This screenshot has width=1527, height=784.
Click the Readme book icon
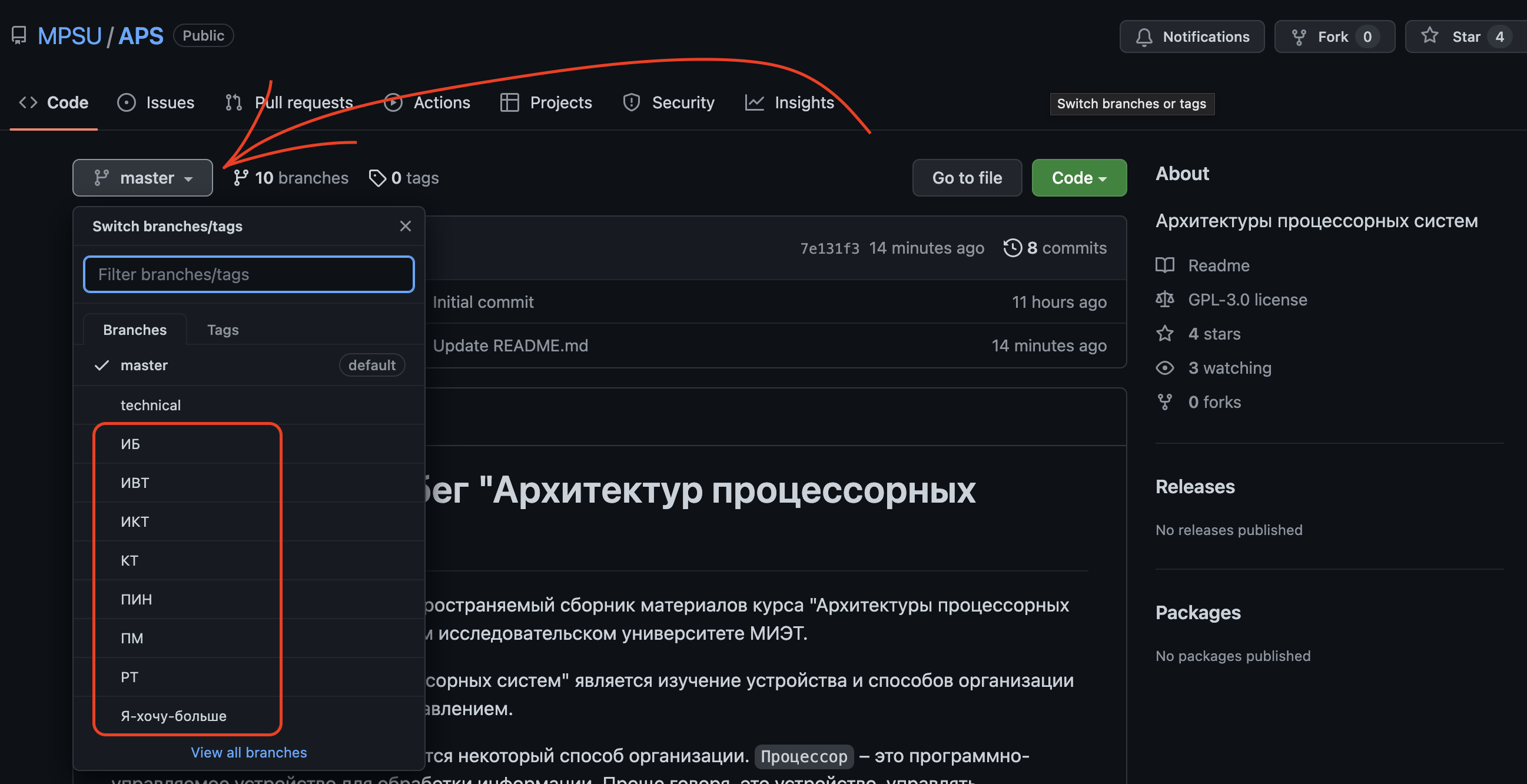(1164, 265)
